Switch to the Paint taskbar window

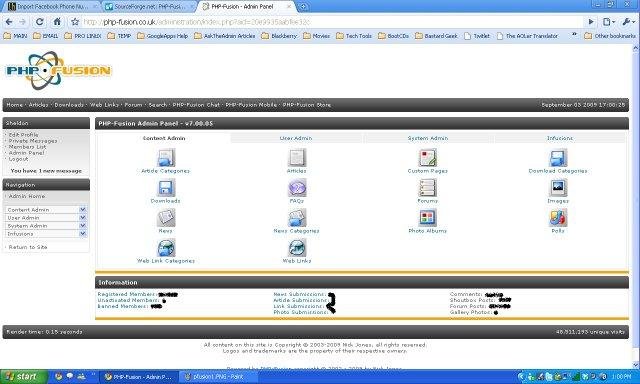tap(218, 377)
